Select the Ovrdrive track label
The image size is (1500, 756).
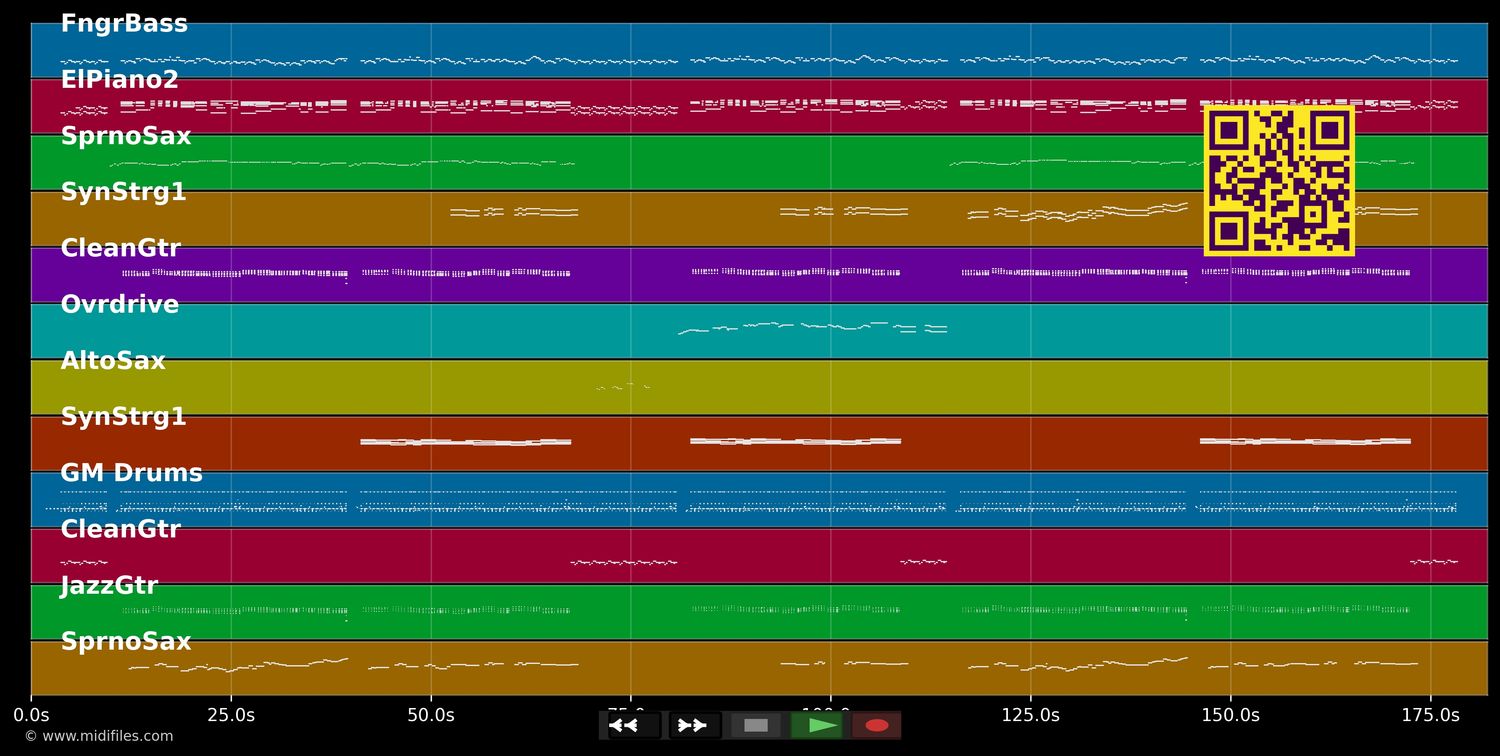(119, 305)
